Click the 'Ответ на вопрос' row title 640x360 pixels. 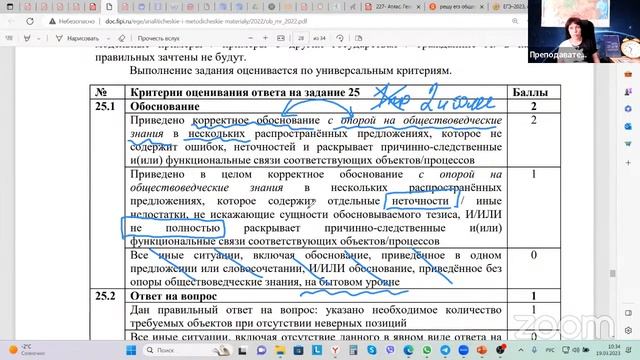[x=173, y=296]
